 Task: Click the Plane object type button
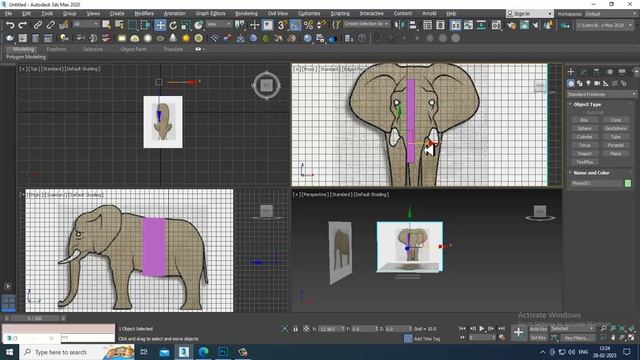pyautogui.click(x=616, y=153)
